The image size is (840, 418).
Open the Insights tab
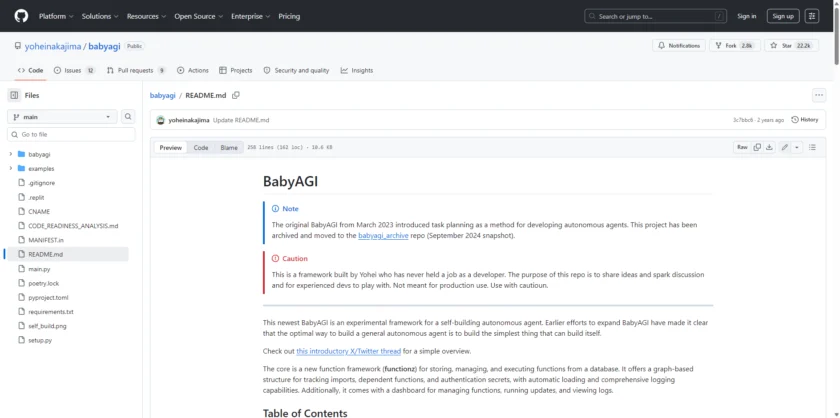(x=357, y=70)
